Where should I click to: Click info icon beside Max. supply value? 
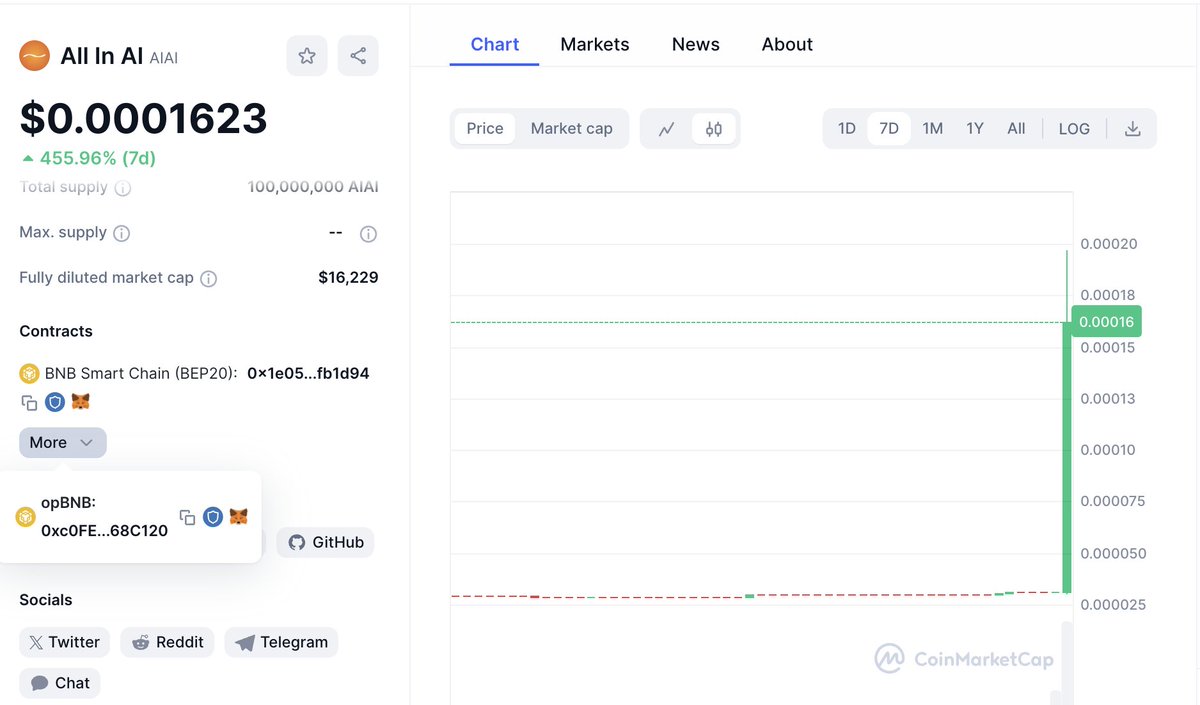[368, 234]
